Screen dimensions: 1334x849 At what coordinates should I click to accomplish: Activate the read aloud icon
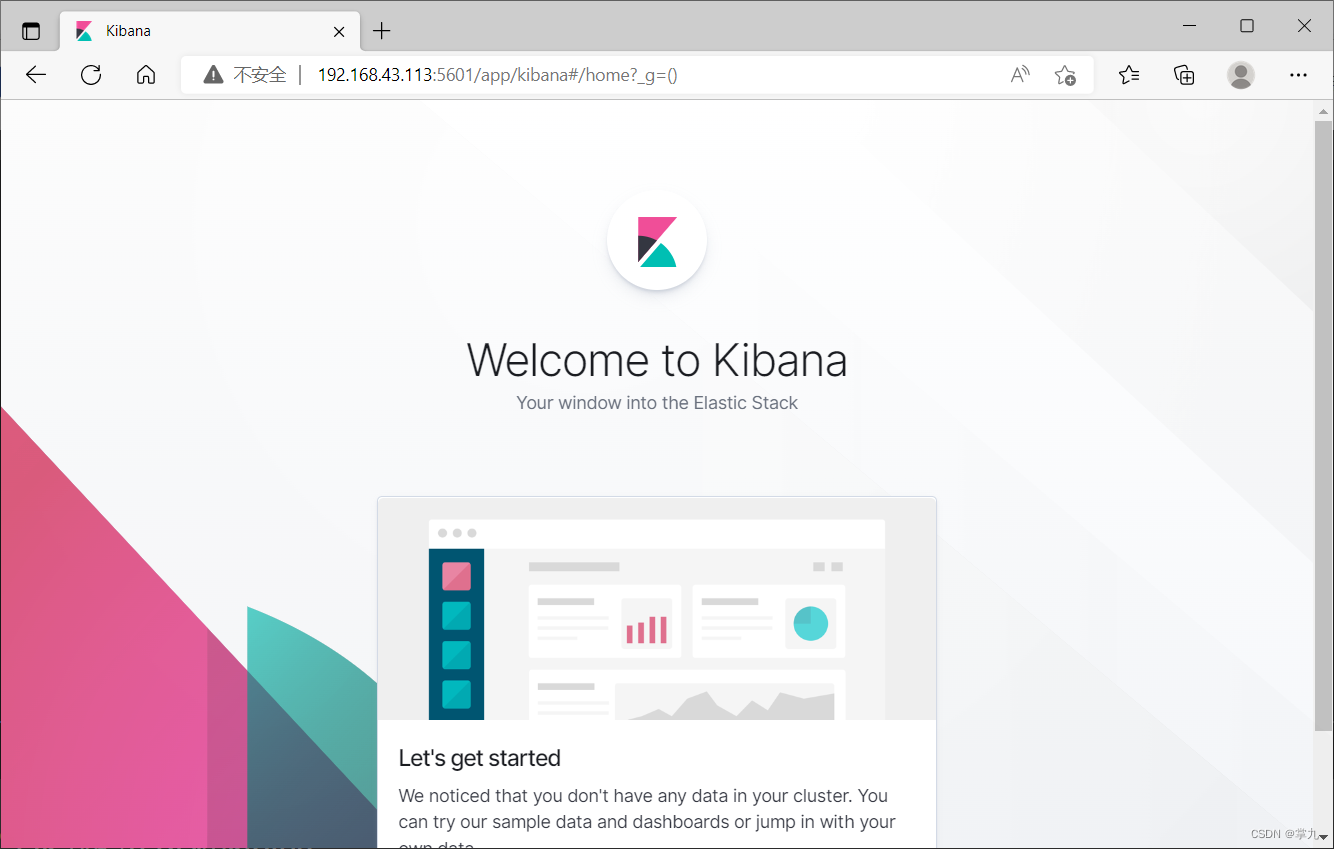[x=1020, y=75]
